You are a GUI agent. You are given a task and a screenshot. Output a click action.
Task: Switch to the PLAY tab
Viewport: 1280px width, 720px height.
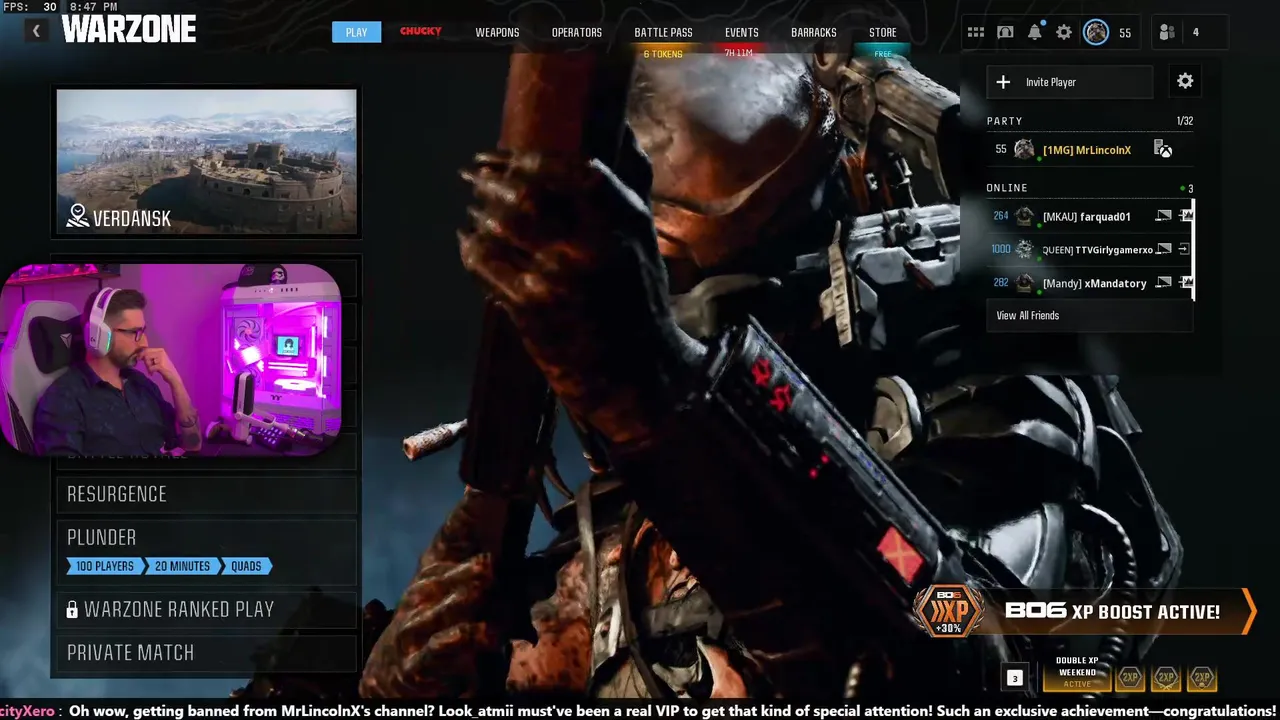point(357,32)
